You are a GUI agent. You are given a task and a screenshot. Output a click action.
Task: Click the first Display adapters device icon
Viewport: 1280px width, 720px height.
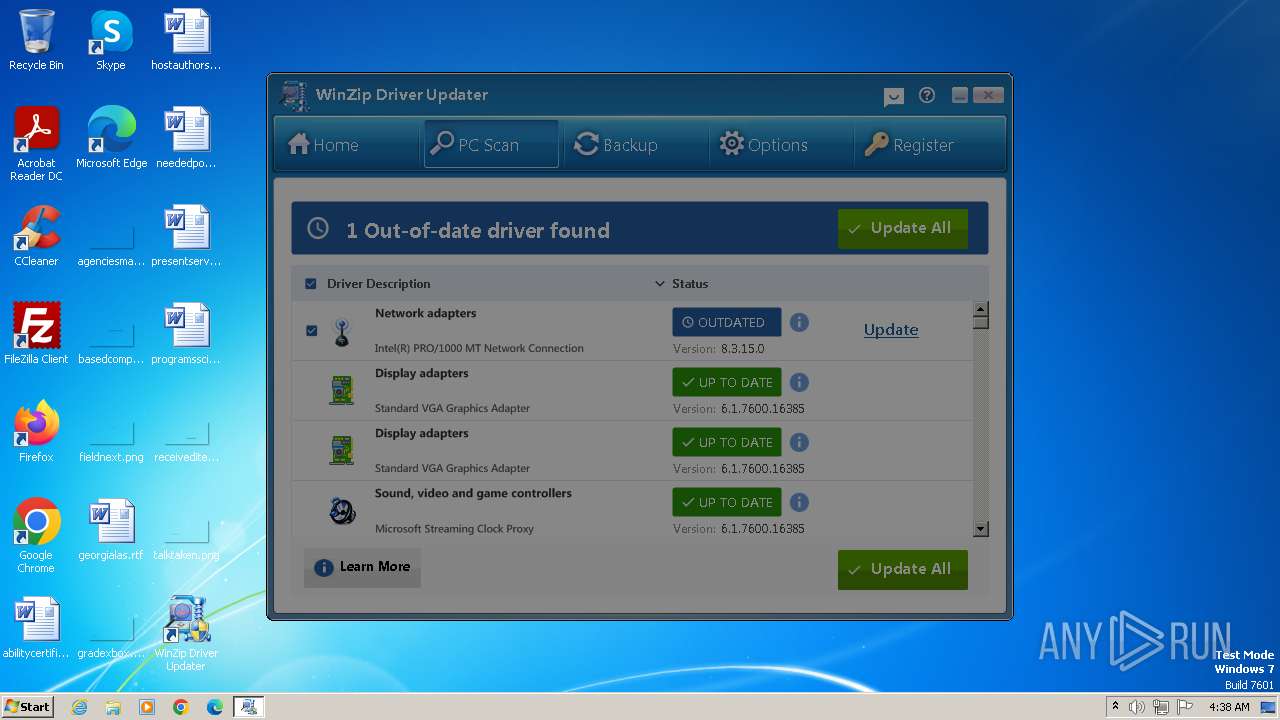point(342,391)
